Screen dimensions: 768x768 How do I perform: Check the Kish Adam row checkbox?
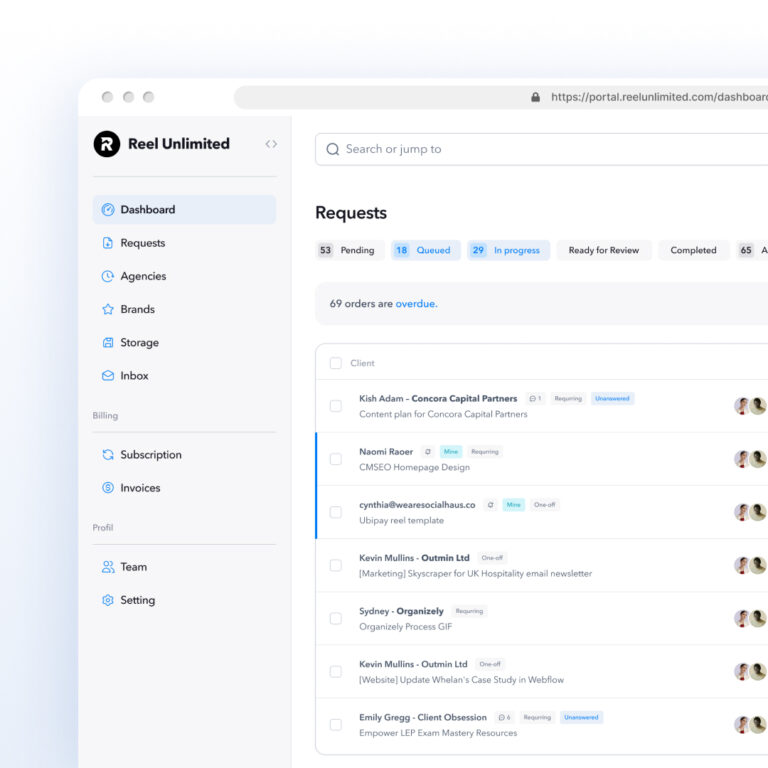point(336,406)
